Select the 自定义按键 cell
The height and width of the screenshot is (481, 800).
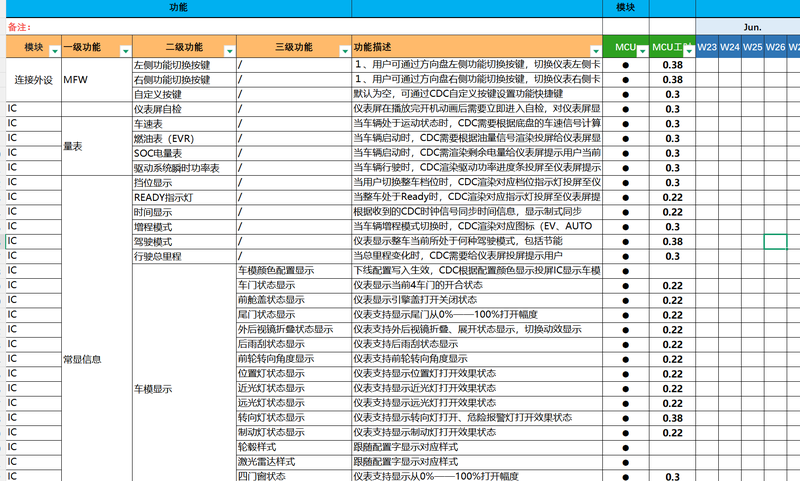184,94
